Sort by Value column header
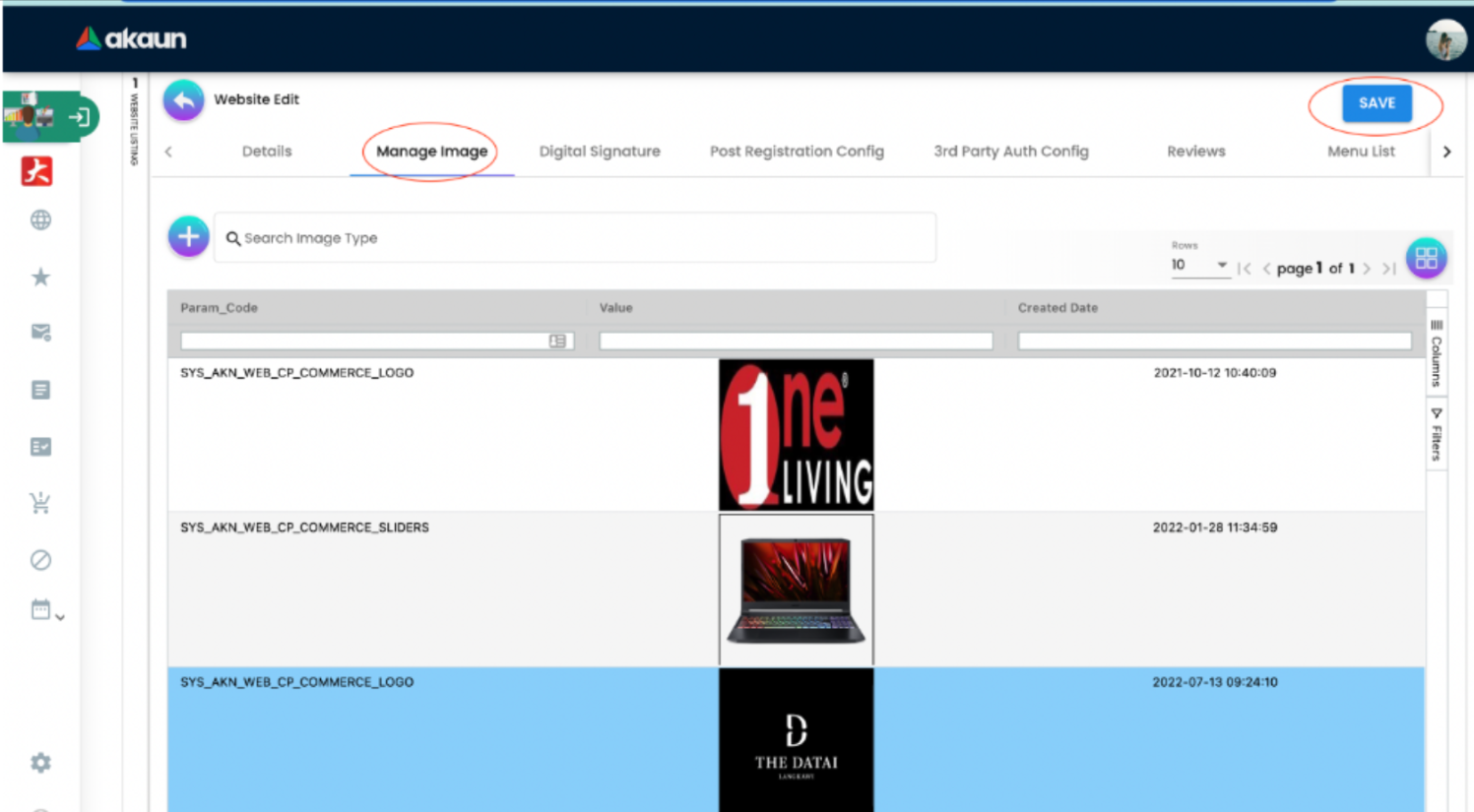Image resolution: width=1474 pixels, height=812 pixels. (x=615, y=308)
